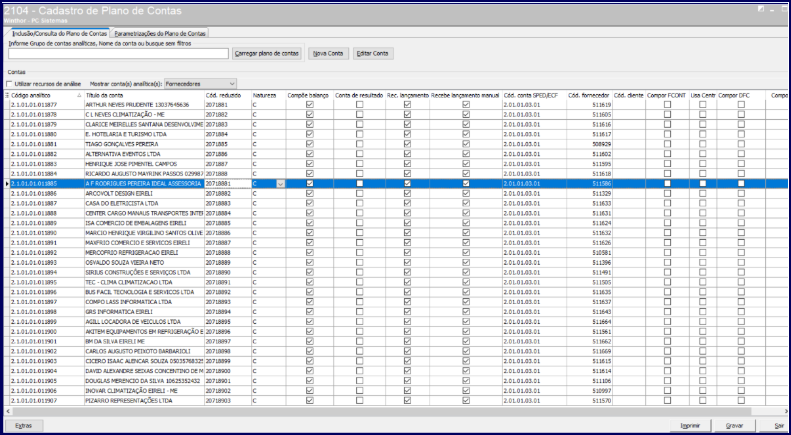Click the Cód. fornecedor column header

tap(589, 95)
